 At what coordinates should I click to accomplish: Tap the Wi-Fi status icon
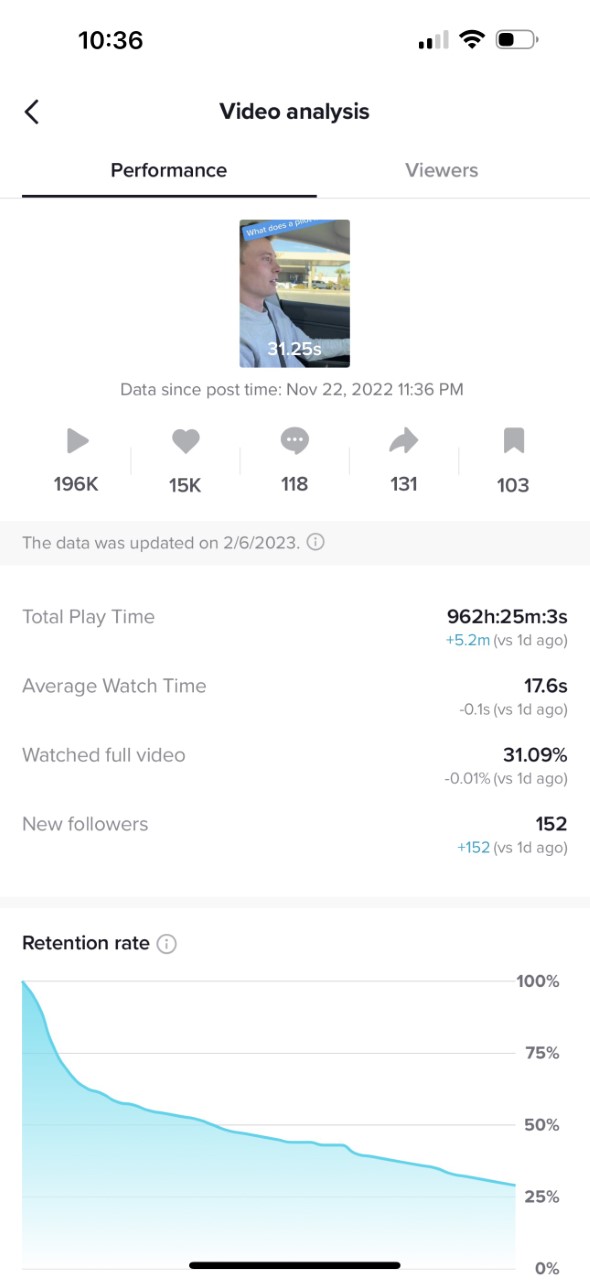click(x=470, y=40)
